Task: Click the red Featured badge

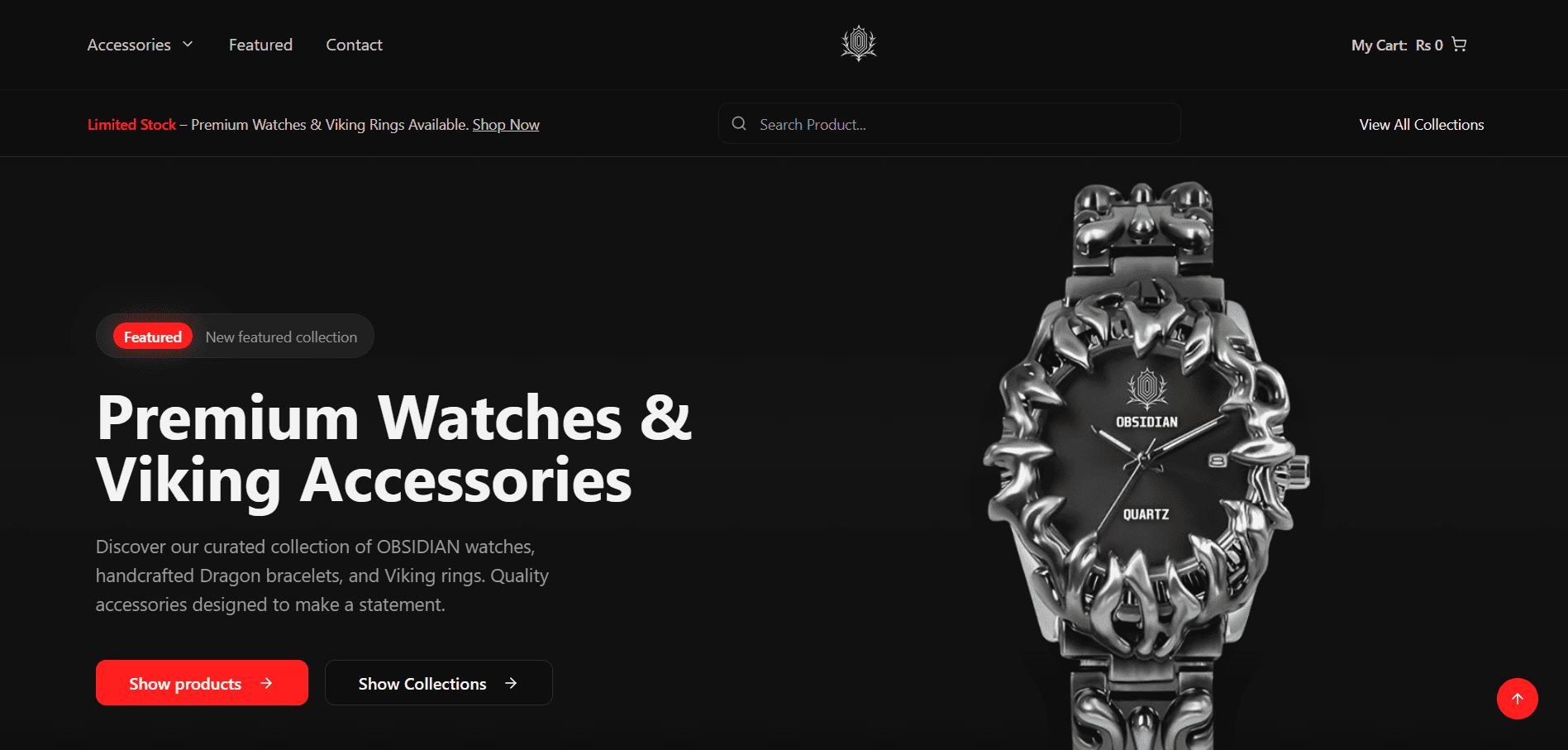Action: 153,337
